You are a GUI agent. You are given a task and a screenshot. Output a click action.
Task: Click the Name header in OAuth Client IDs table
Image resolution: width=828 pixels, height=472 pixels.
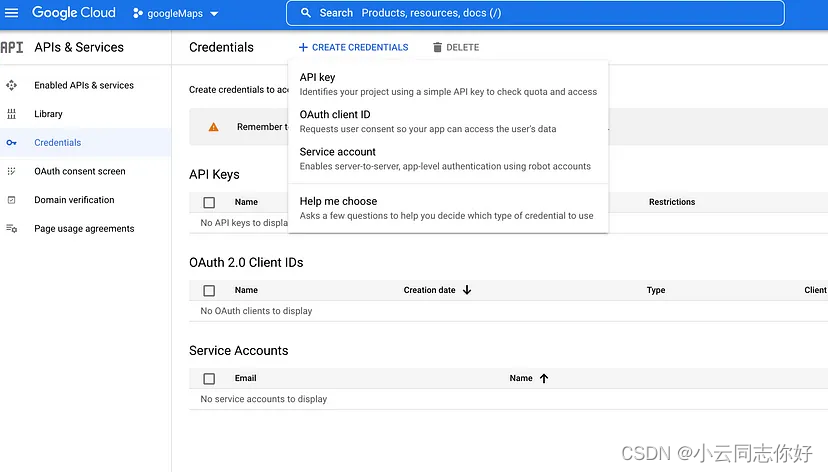(x=246, y=290)
